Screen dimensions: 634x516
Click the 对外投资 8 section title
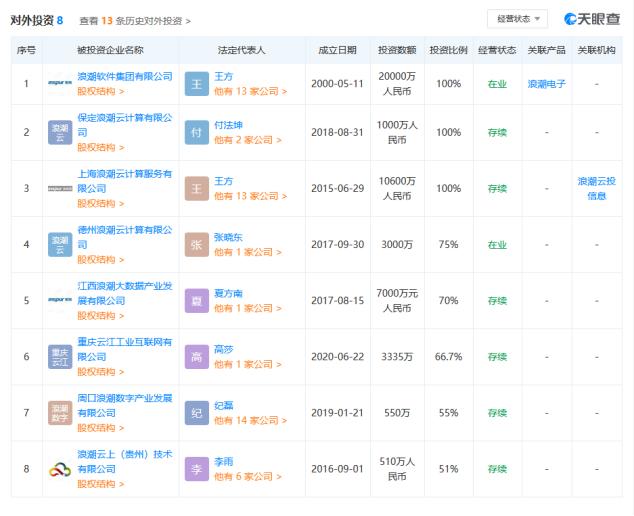tap(37, 20)
